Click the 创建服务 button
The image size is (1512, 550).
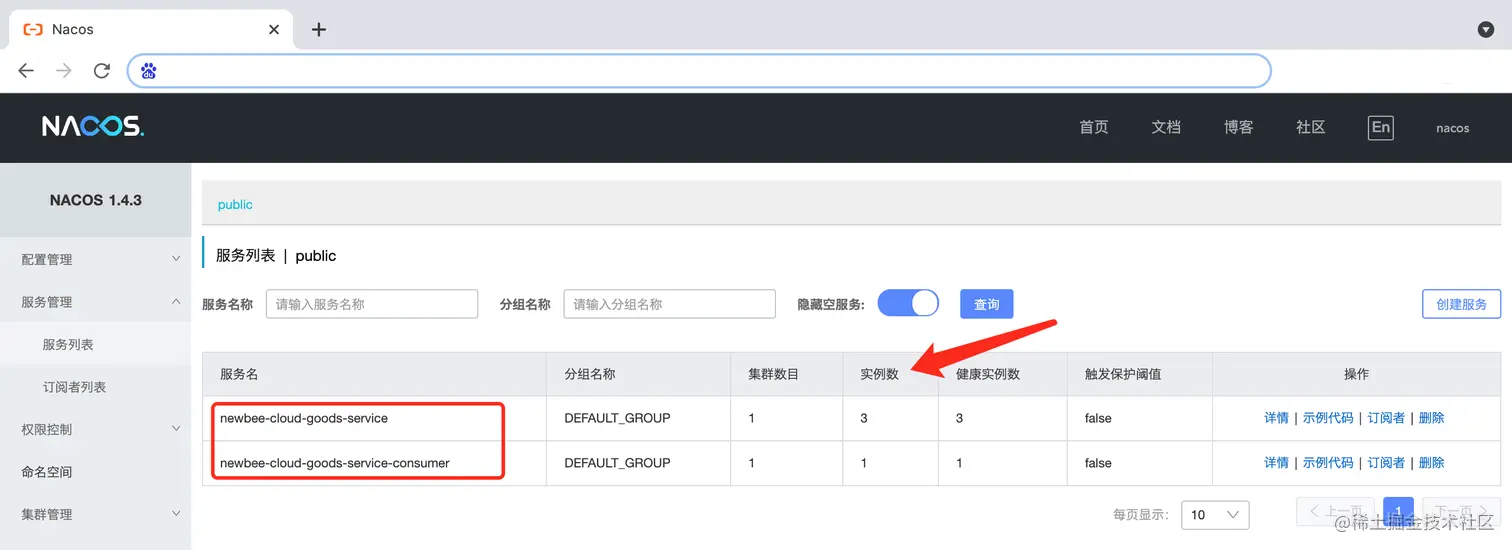pyautogui.click(x=1461, y=304)
